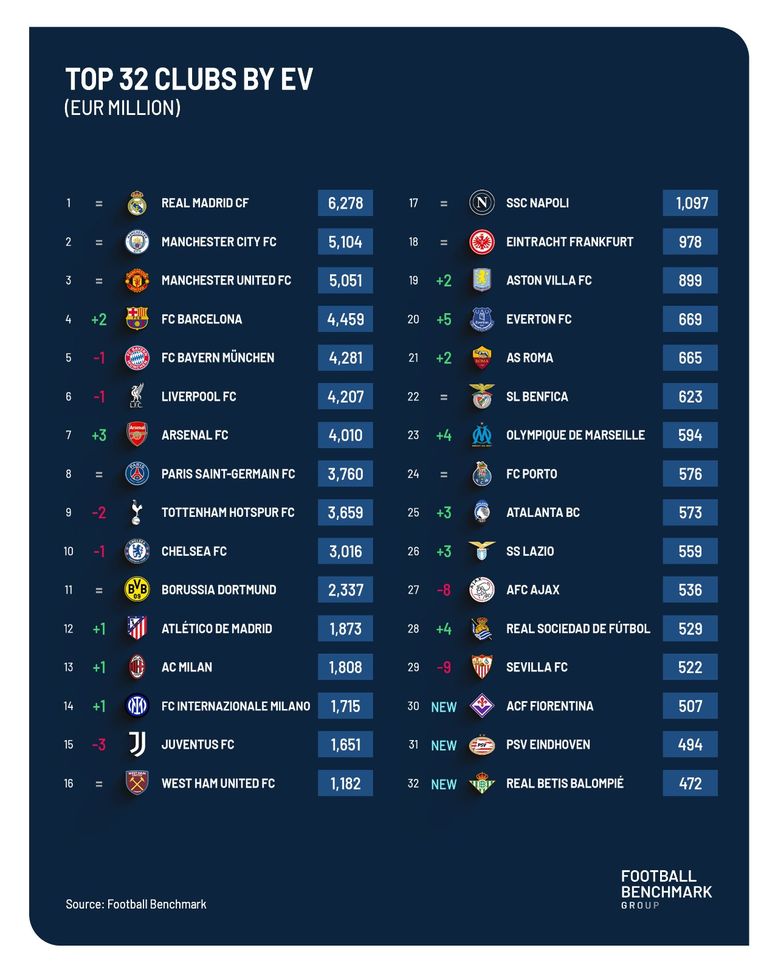Click Everton FC's 669 value box
Screen dimensions: 778x973
[690, 319]
